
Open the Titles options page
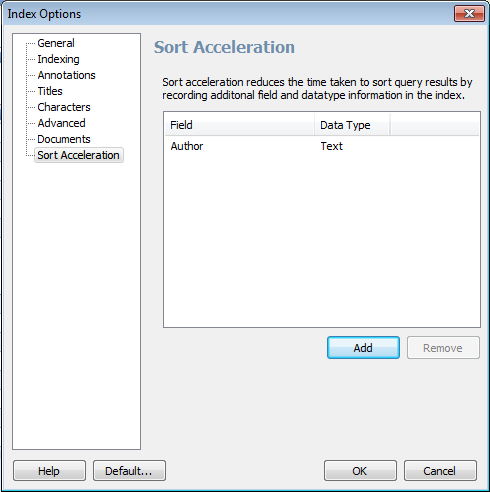point(50,91)
